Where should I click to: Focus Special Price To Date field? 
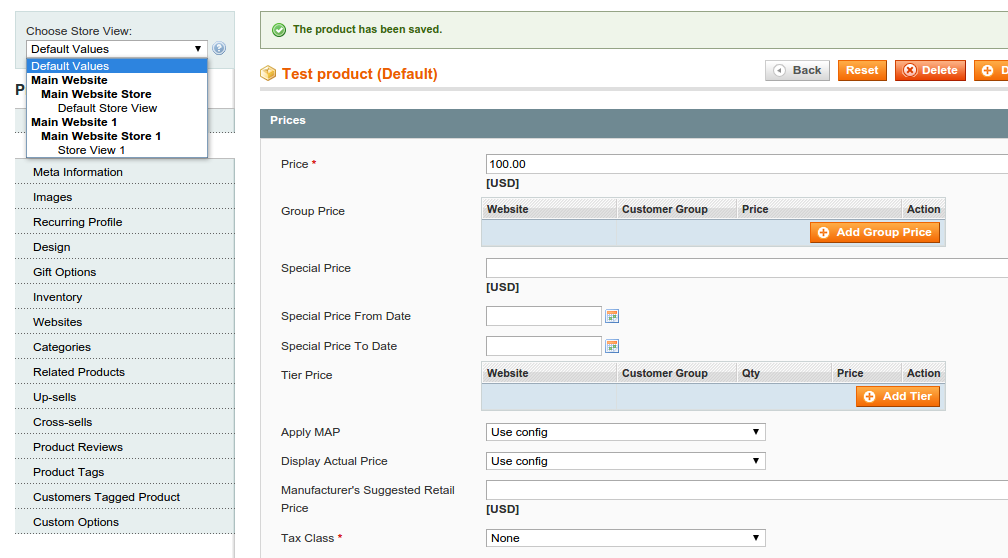[x=544, y=346]
